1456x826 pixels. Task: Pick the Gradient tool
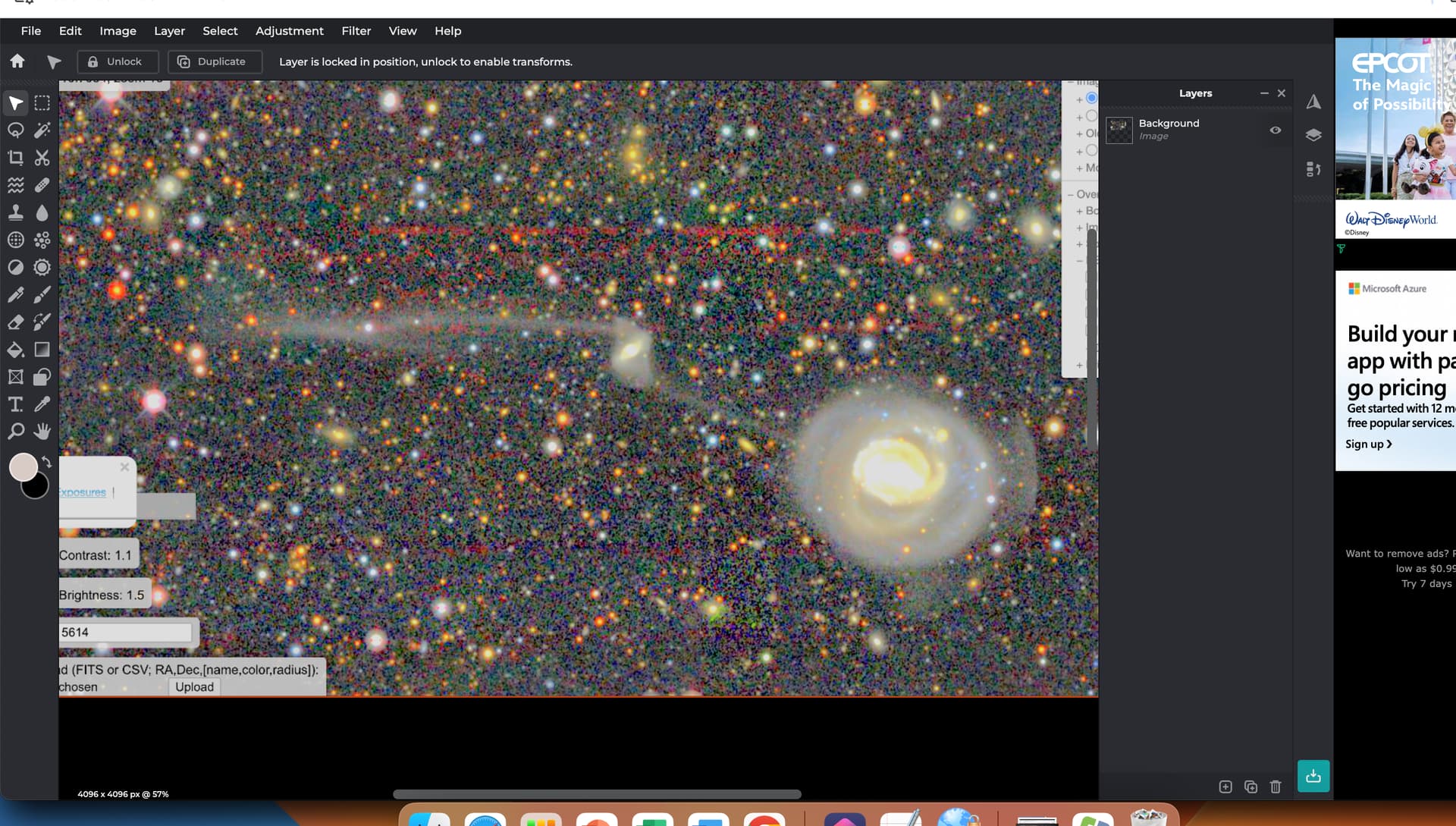[42, 350]
